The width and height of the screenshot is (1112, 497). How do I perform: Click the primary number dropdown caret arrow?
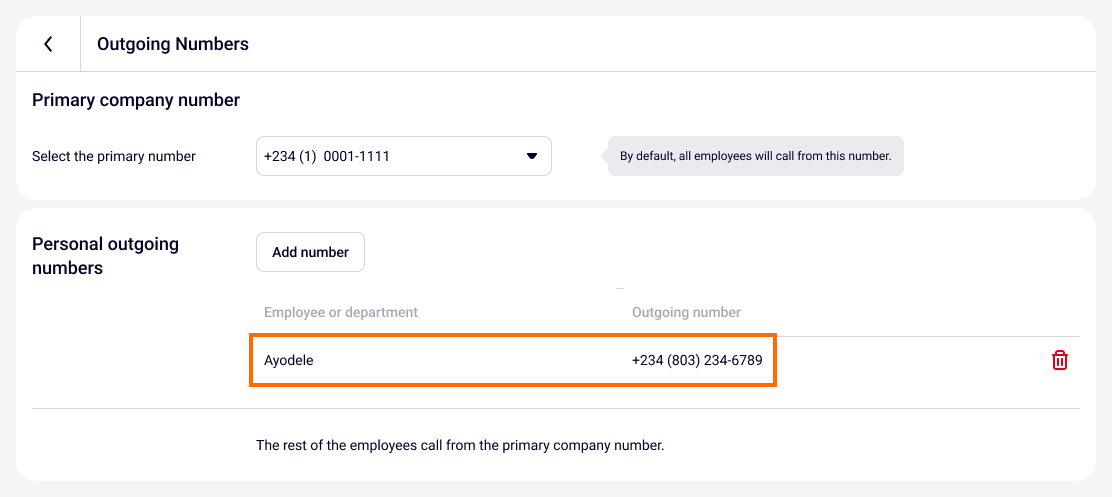[x=532, y=156]
